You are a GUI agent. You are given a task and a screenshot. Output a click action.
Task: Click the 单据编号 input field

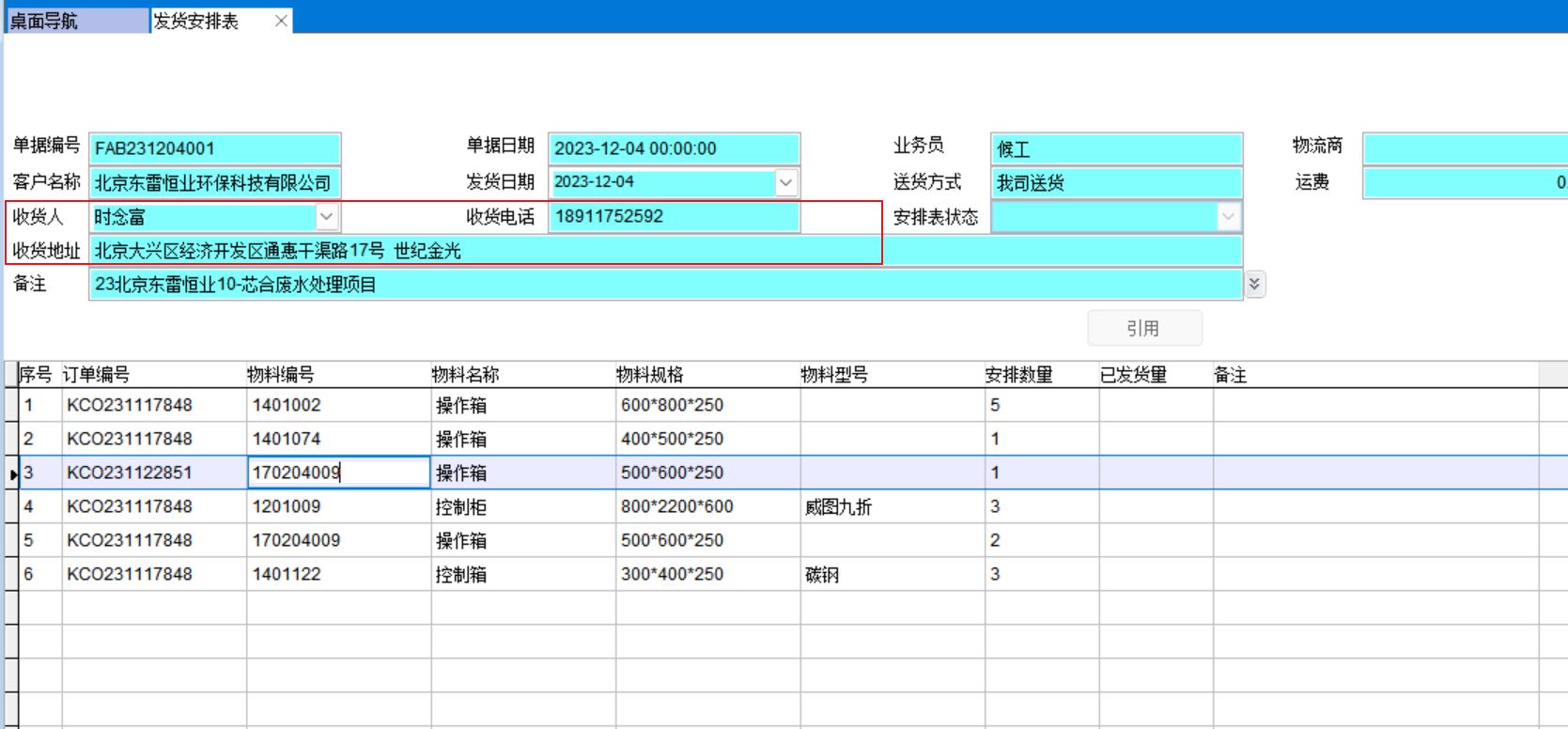(215, 148)
